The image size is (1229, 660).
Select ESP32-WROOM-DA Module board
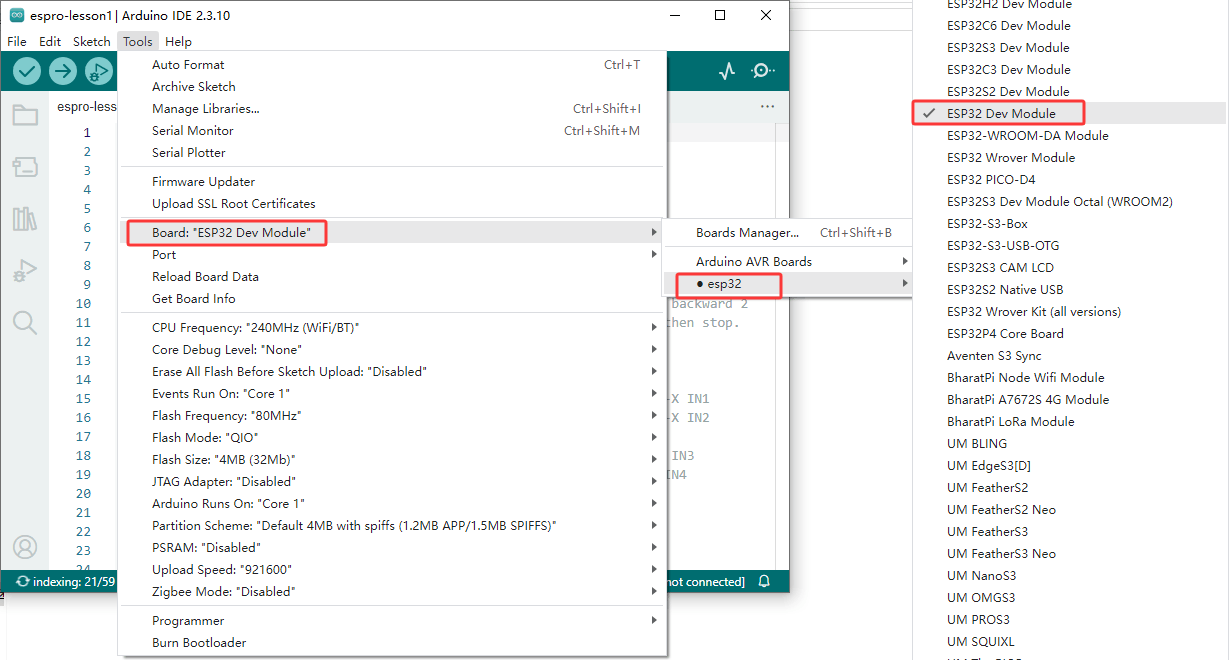point(1071,136)
